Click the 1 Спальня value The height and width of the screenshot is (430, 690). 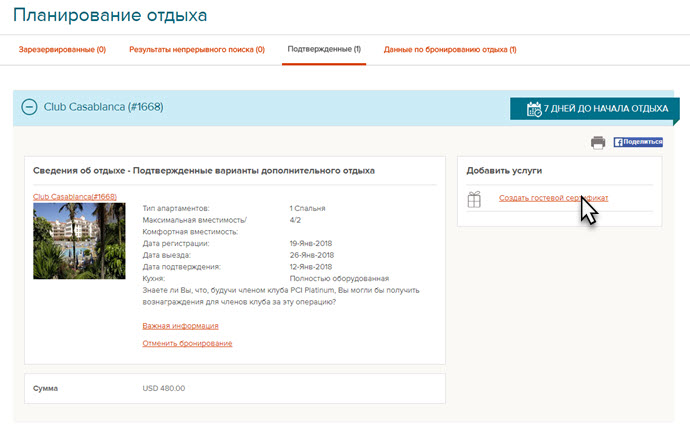(307, 208)
